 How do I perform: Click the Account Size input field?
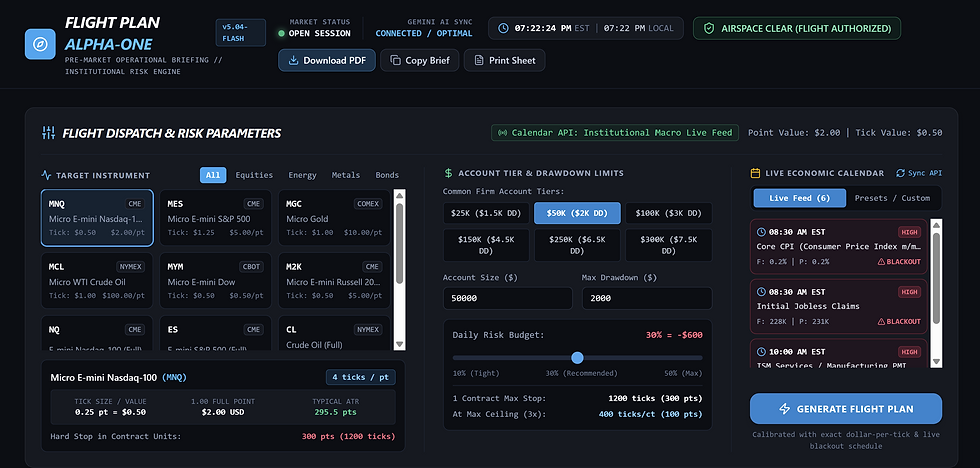click(508, 299)
